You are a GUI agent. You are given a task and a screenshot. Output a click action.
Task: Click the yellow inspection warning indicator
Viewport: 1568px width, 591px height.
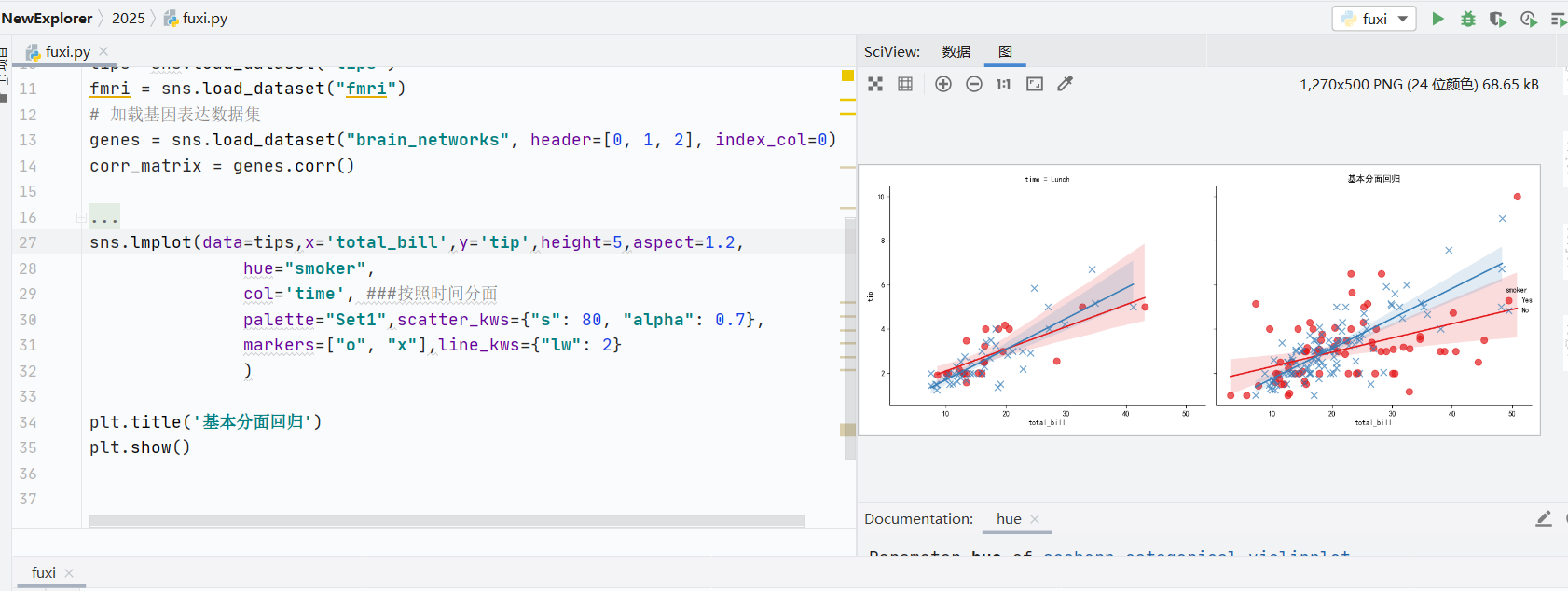[847, 76]
